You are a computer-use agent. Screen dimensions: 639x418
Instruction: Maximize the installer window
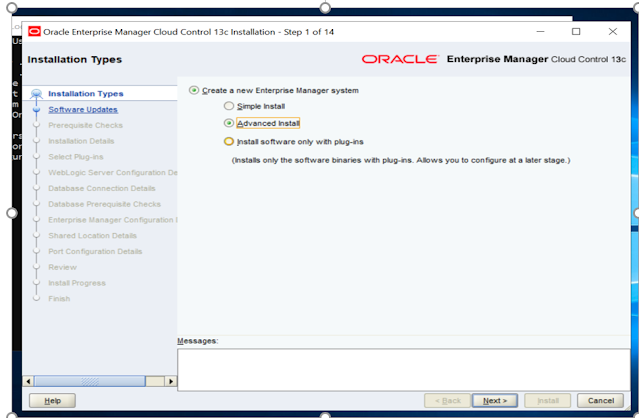pyautogui.click(x=575, y=31)
